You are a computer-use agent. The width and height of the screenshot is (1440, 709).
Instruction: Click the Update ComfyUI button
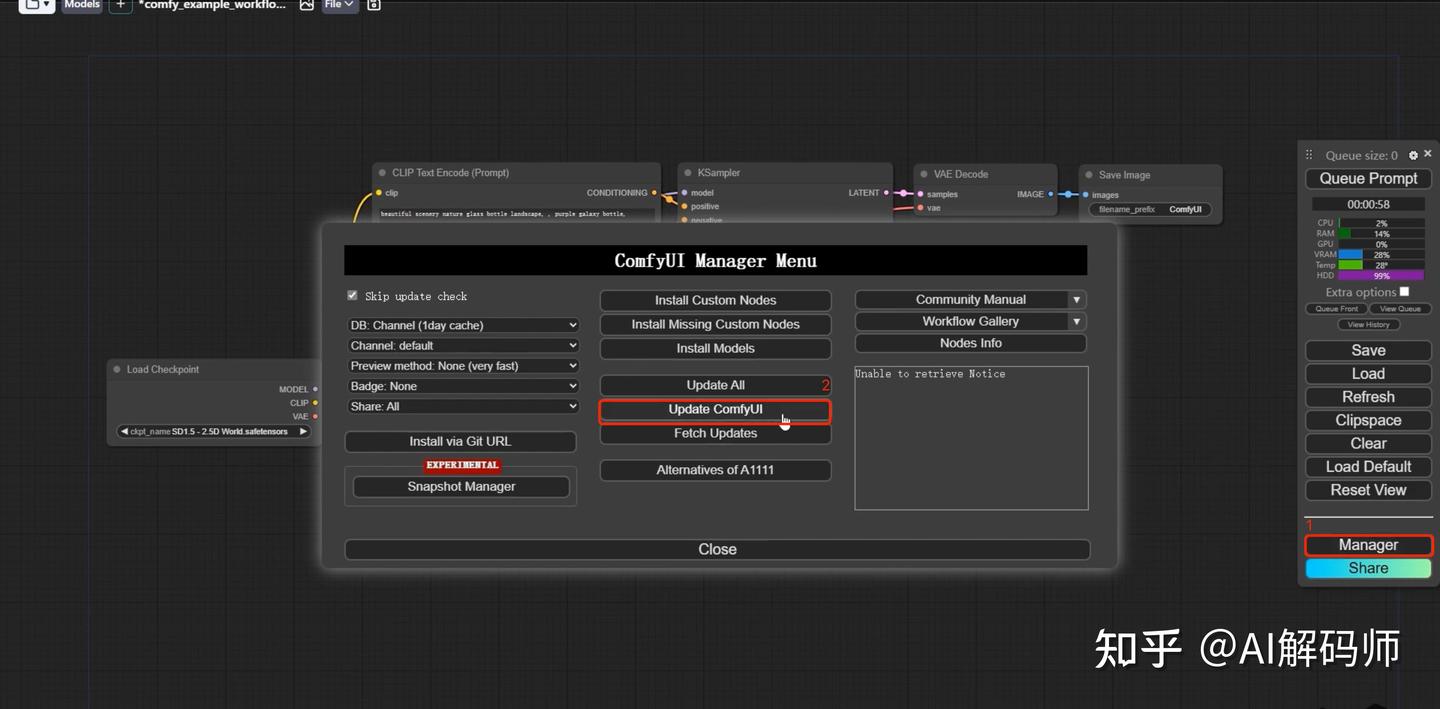tap(715, 409)
